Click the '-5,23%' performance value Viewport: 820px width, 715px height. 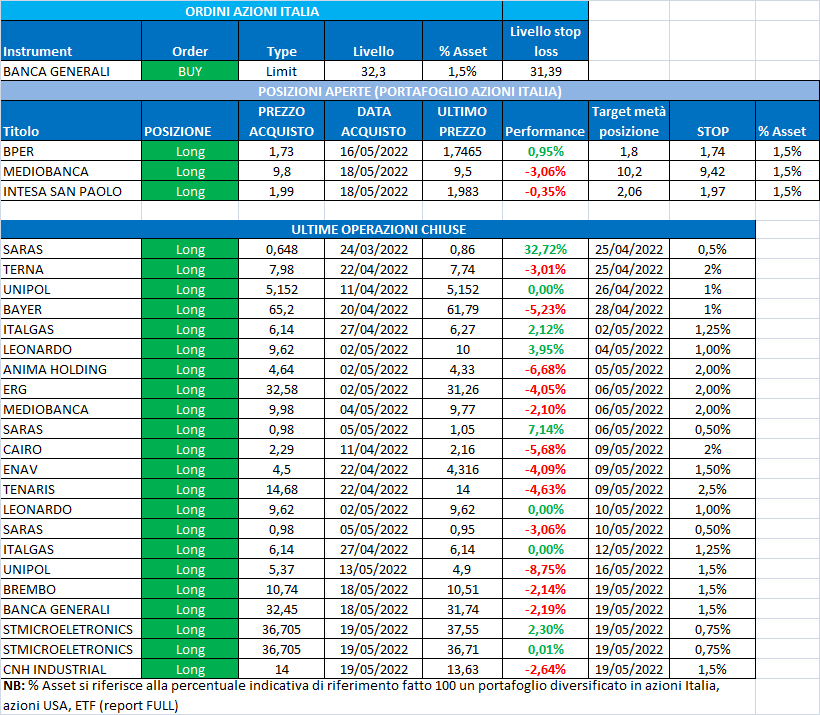545,309
